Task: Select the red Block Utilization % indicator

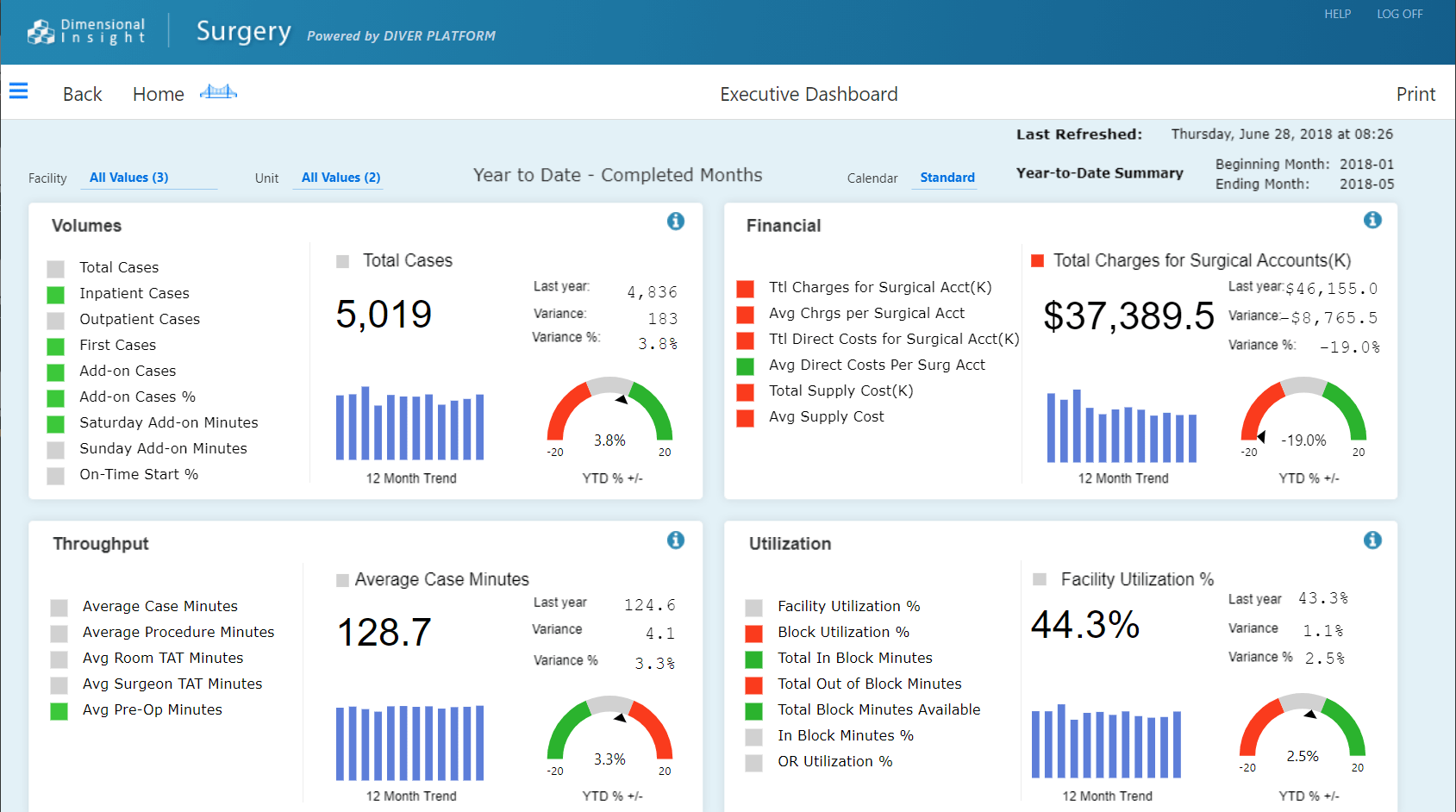Action: [753, 634]
